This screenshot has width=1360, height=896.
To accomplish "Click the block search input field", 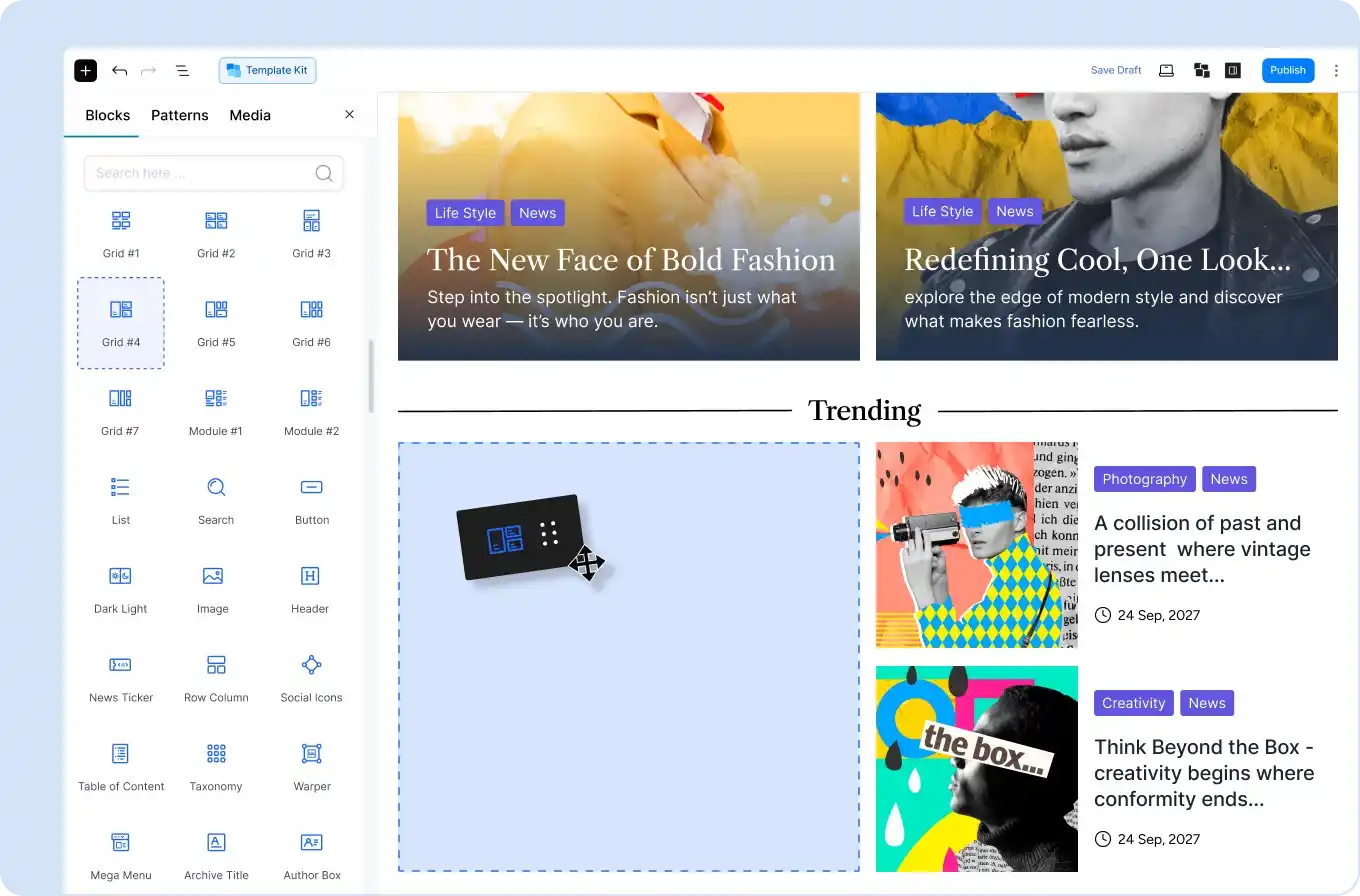I will tap(200, 173).
